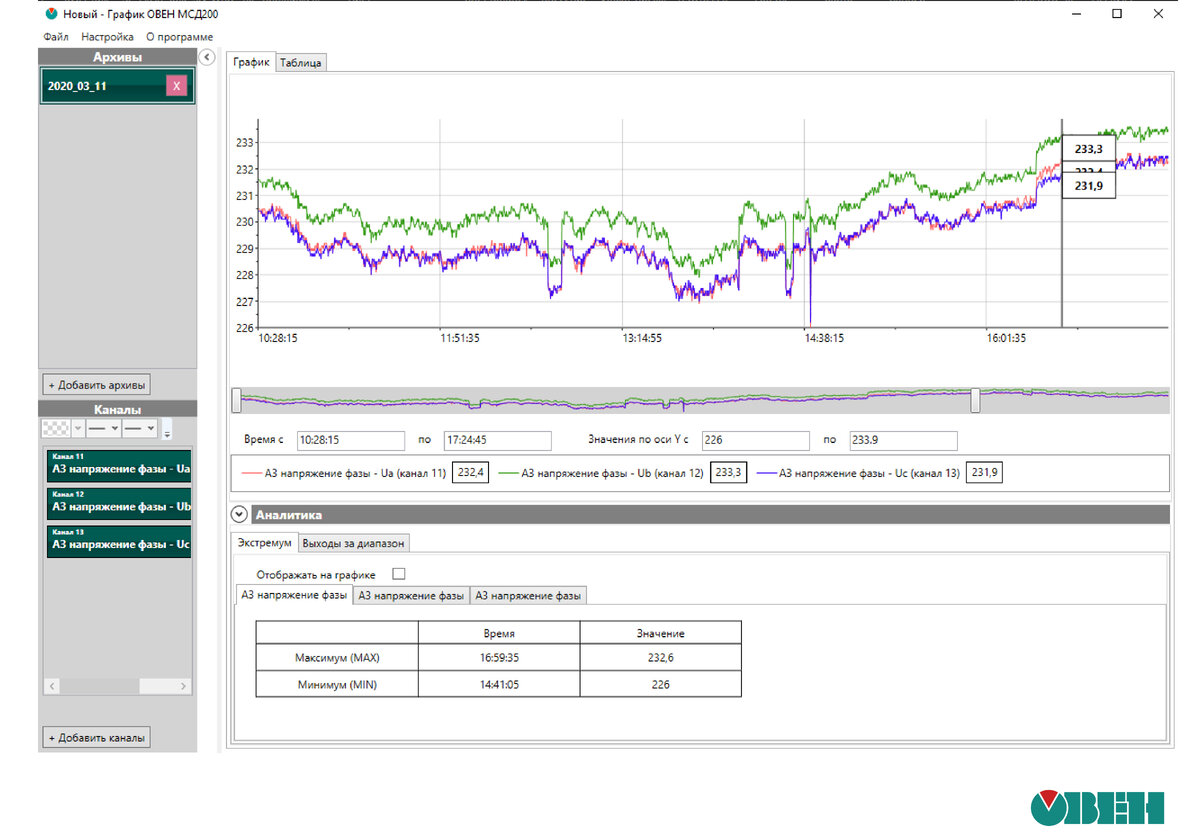Click the time end field showing 17:24:45
The width and height of the screenshot is (1200, 840).
[497, 440]
